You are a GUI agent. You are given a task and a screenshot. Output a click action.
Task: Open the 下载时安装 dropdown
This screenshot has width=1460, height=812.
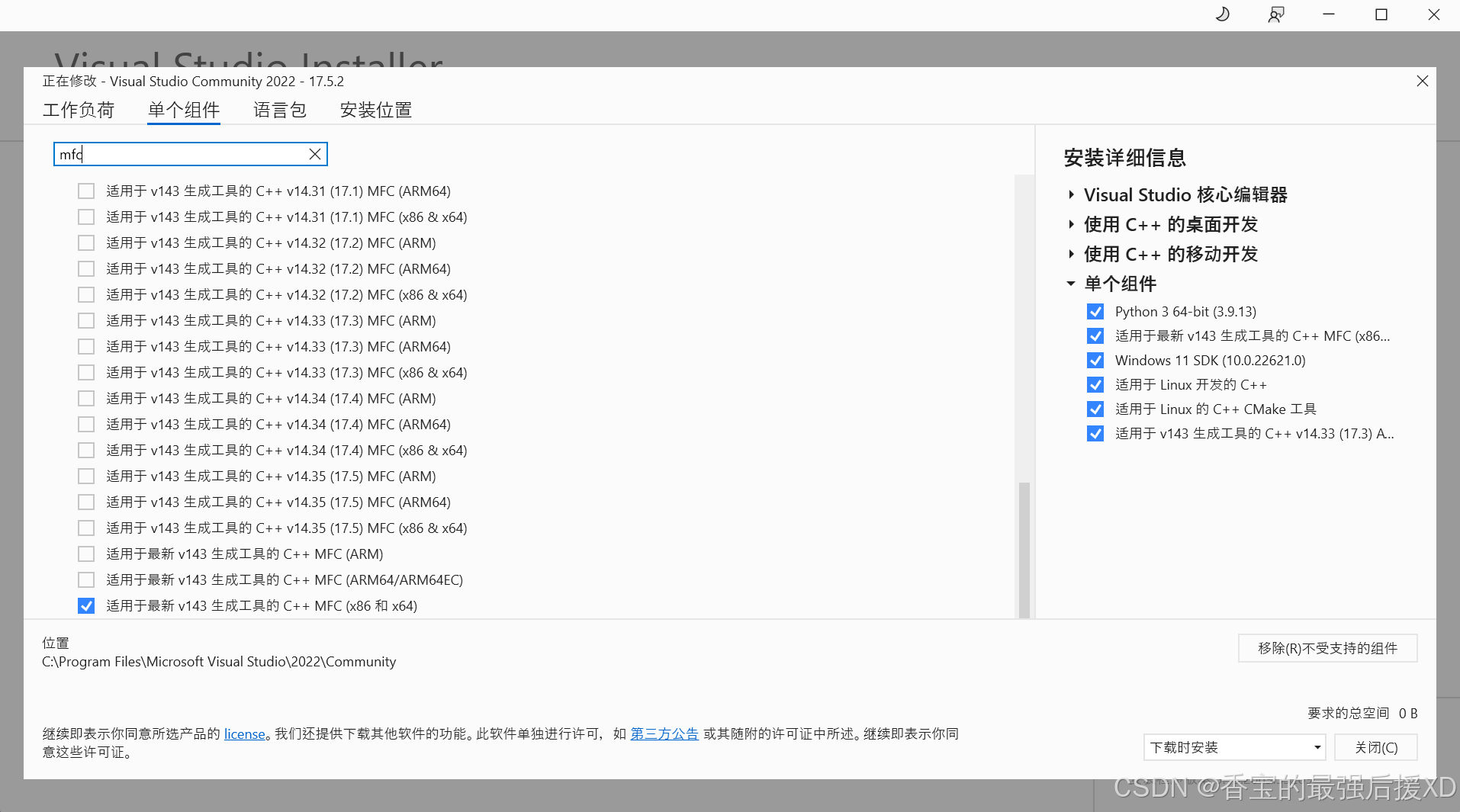pyautogui.click(x=1234, y=747)
